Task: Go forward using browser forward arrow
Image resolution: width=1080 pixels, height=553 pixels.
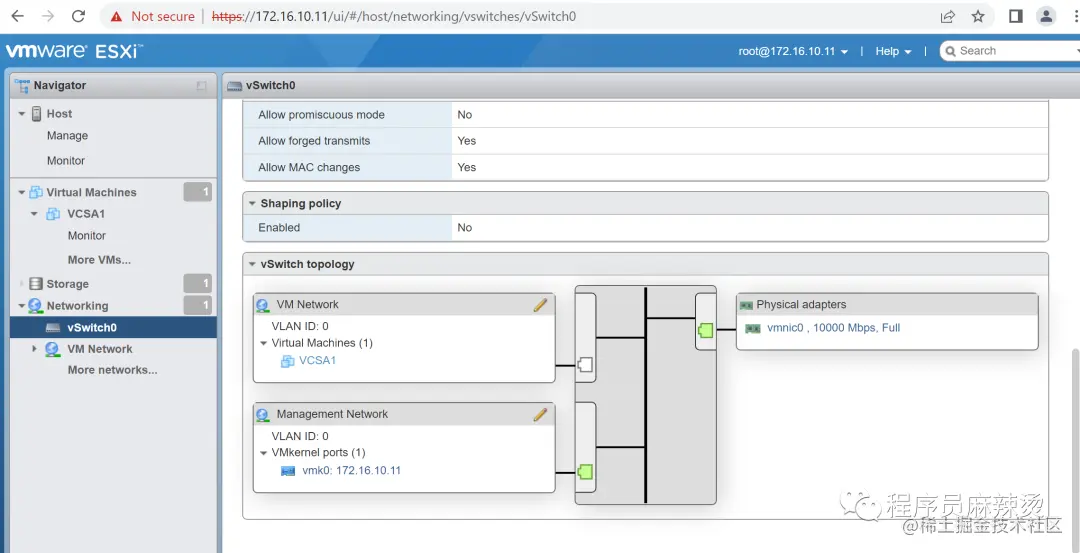Action: pyautogui.click(x=48, y=16)
